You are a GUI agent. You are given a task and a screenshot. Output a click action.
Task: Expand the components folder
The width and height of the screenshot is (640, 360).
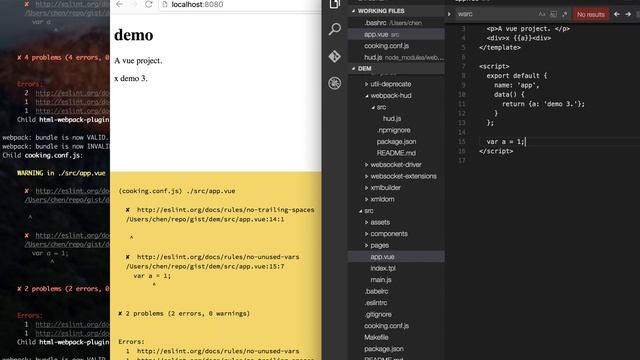pyautogui.click(x=367, y=234)
